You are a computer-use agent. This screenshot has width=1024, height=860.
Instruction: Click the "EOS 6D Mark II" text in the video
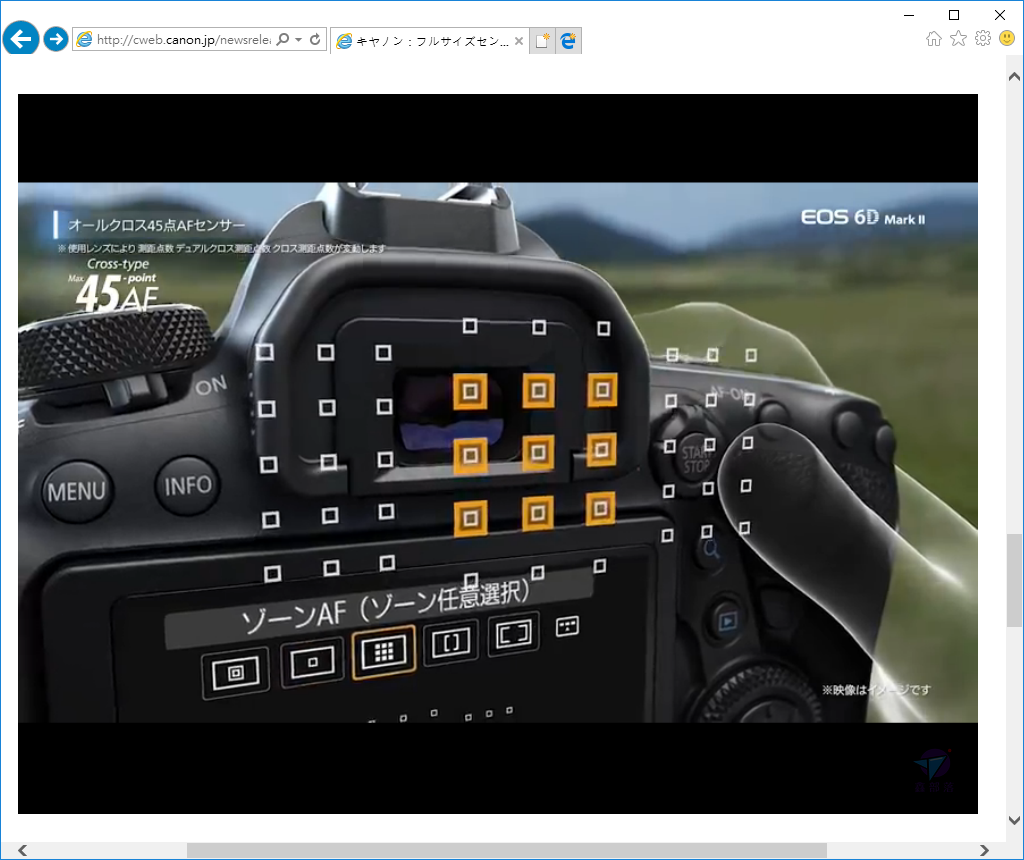[x=863, y=217]
